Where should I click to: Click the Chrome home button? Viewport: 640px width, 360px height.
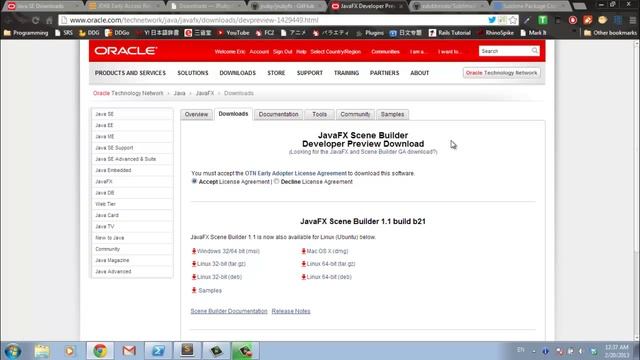(x=49, y=20)
